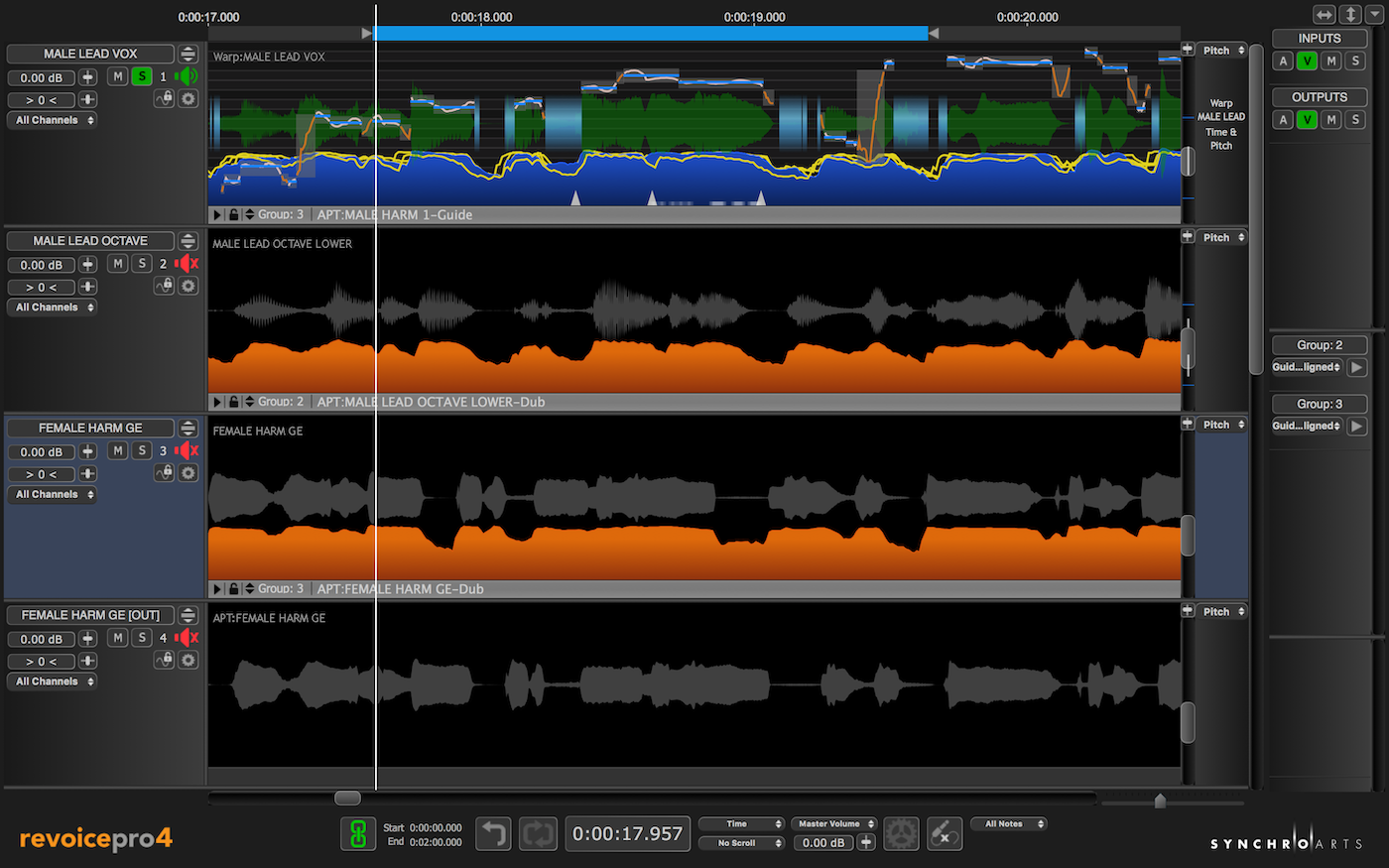Click the undo arrow icon in the bottom toolbar
1389x868 pixels.
pos(493,834)
